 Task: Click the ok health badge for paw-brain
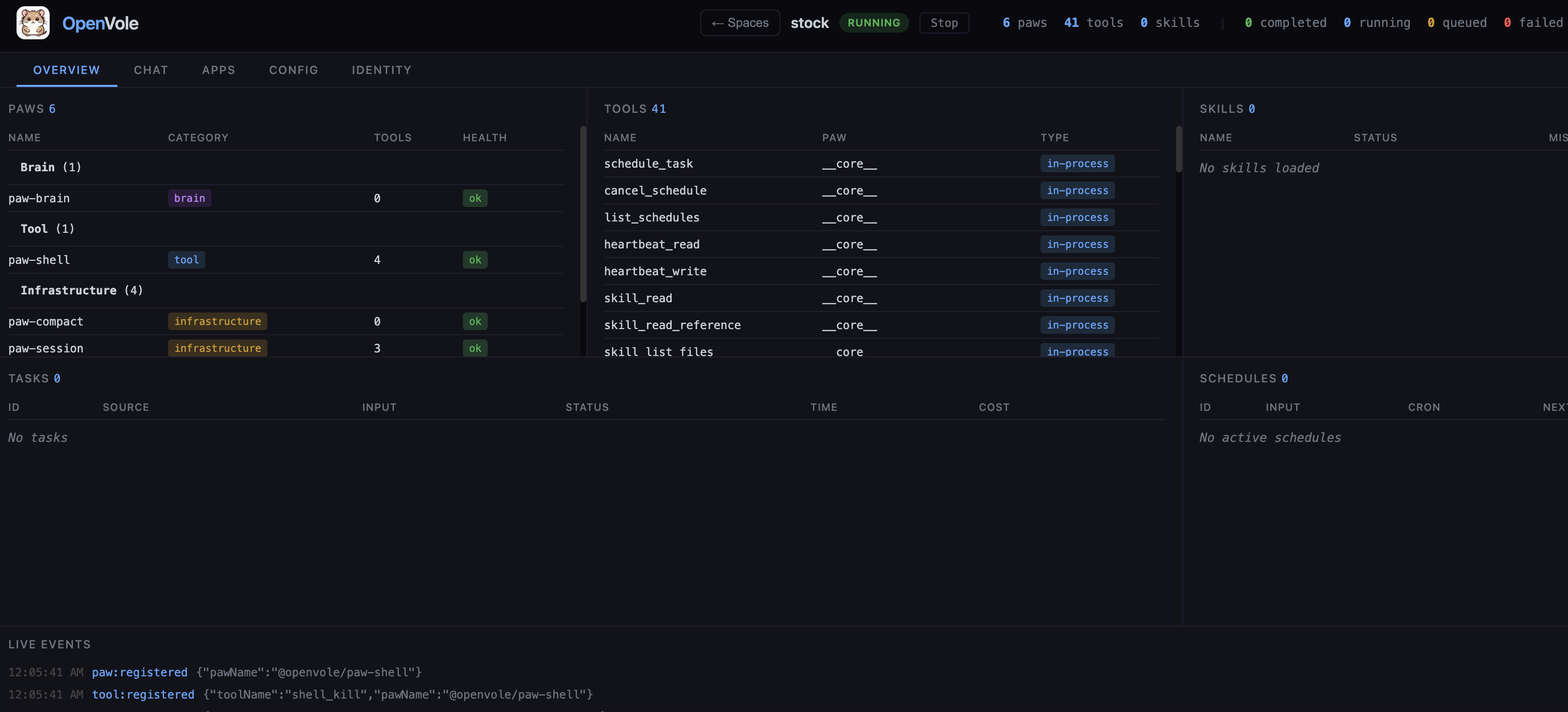pos(475,198)
